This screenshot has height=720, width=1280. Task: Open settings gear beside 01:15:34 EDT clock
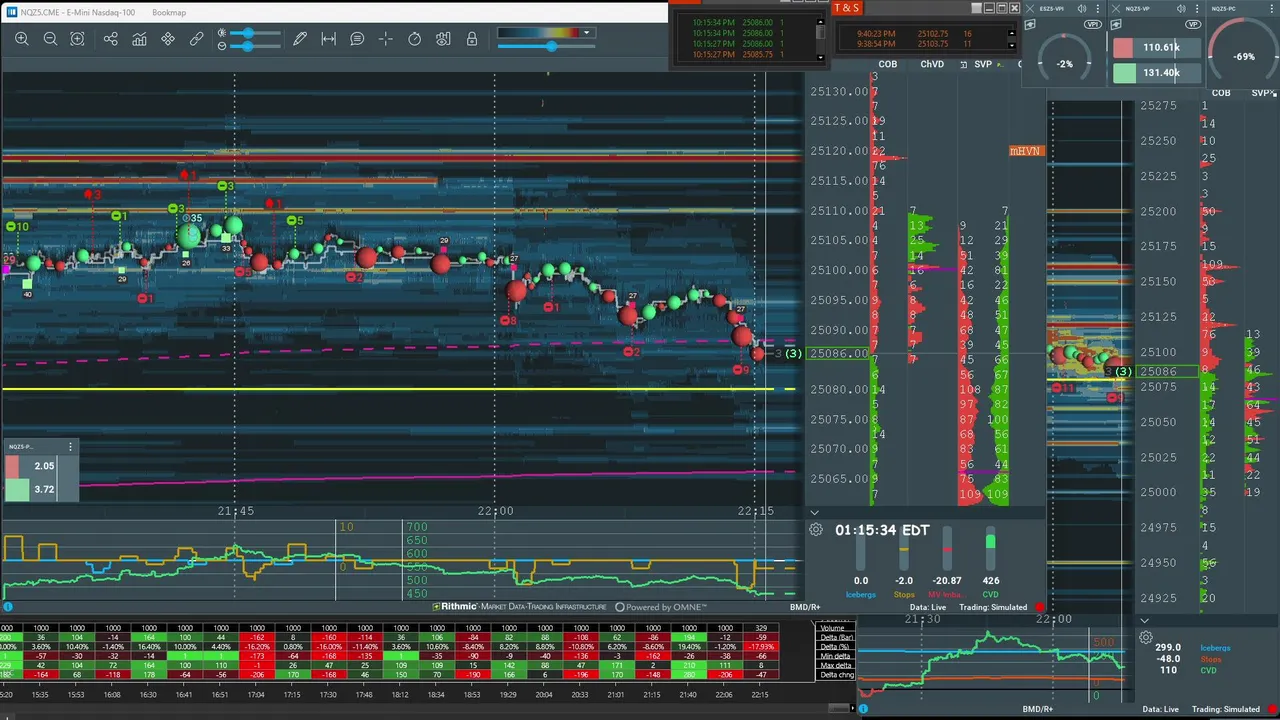816,530
